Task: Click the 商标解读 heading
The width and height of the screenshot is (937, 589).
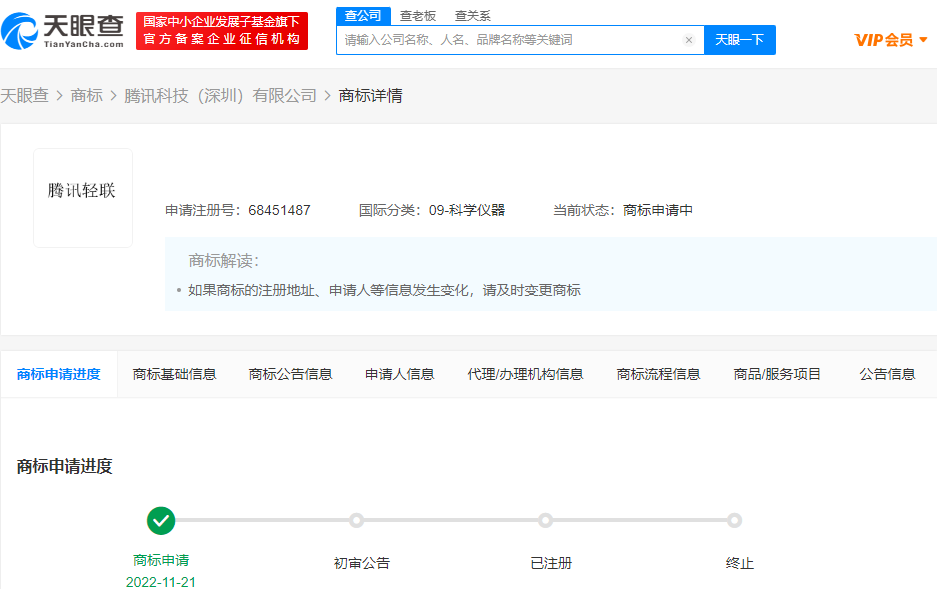Action: (x=223, y=261)
